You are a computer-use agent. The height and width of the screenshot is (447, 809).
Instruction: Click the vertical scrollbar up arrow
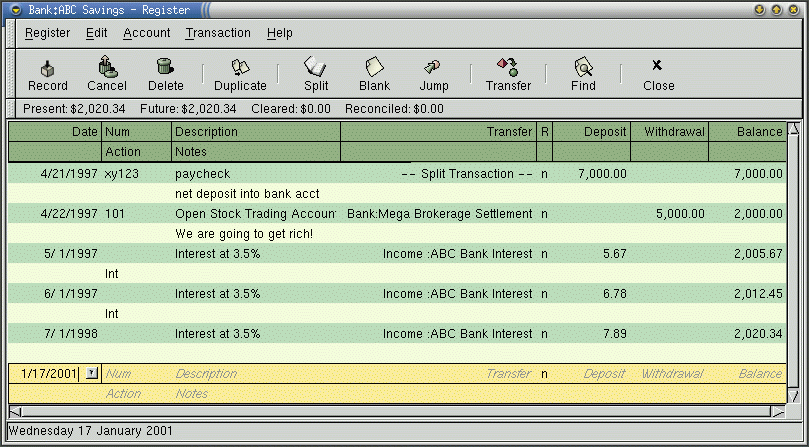(x=794, y=130)
